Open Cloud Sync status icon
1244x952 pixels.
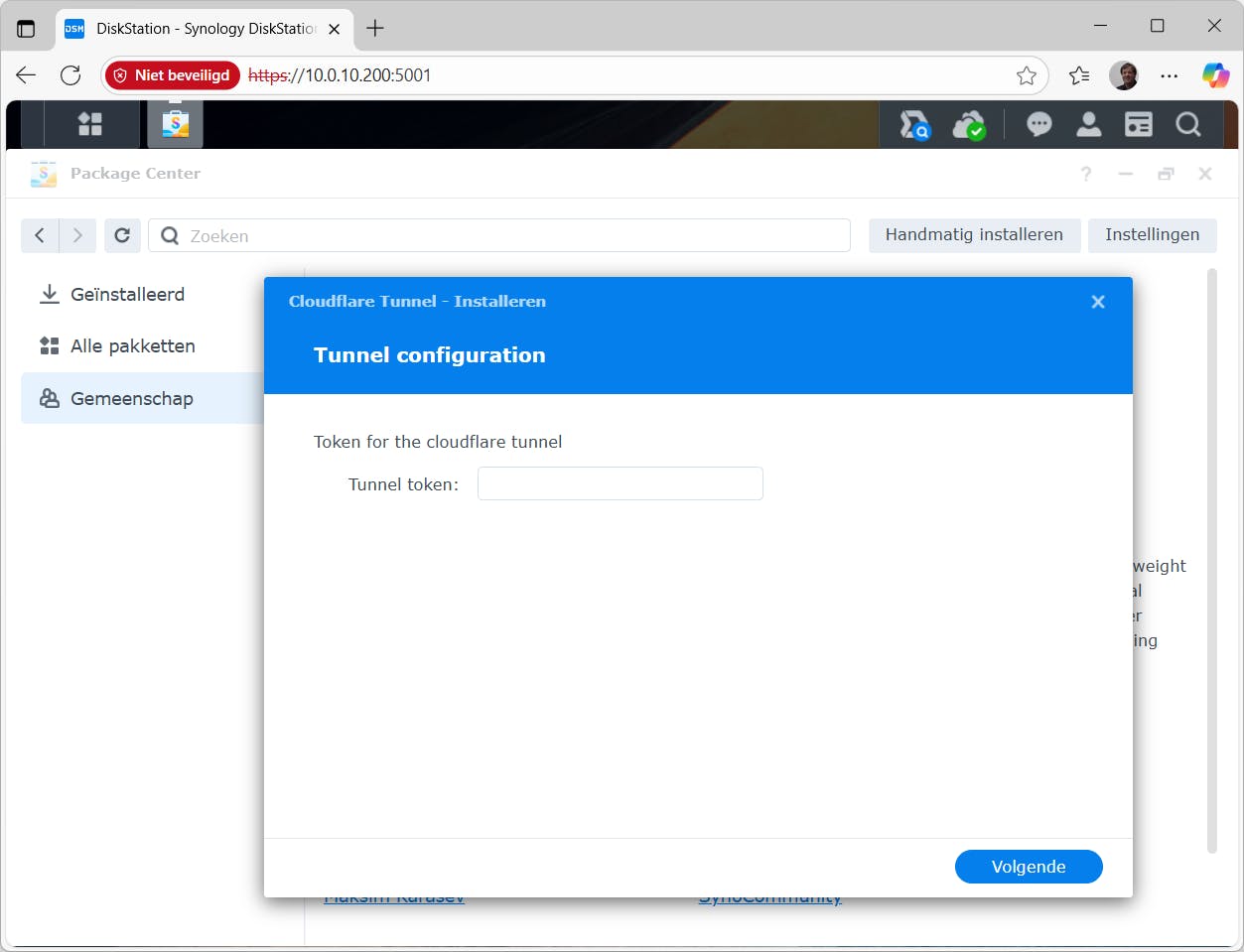coord(968,125)
